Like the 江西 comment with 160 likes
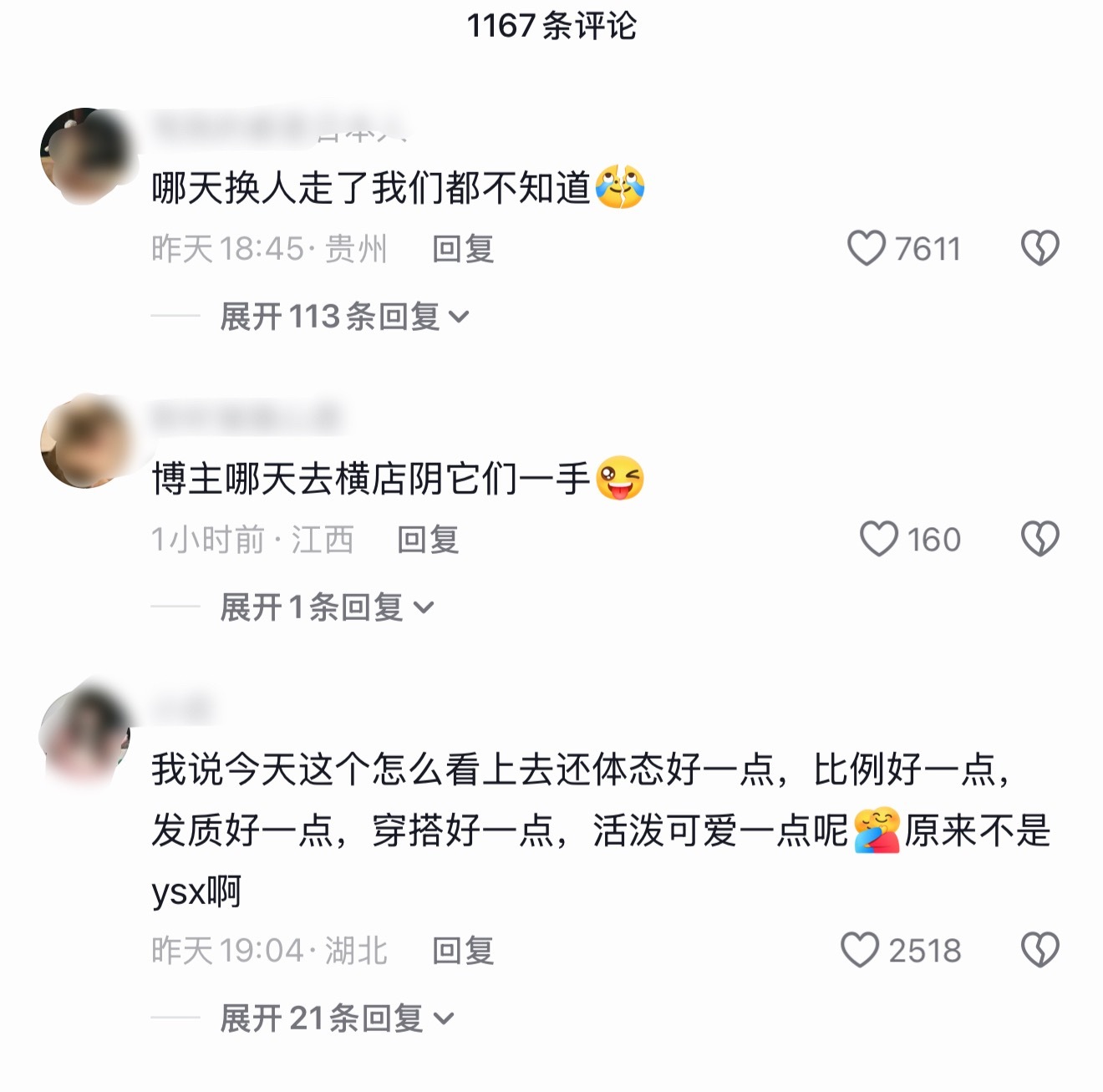 tap(879, 539)
